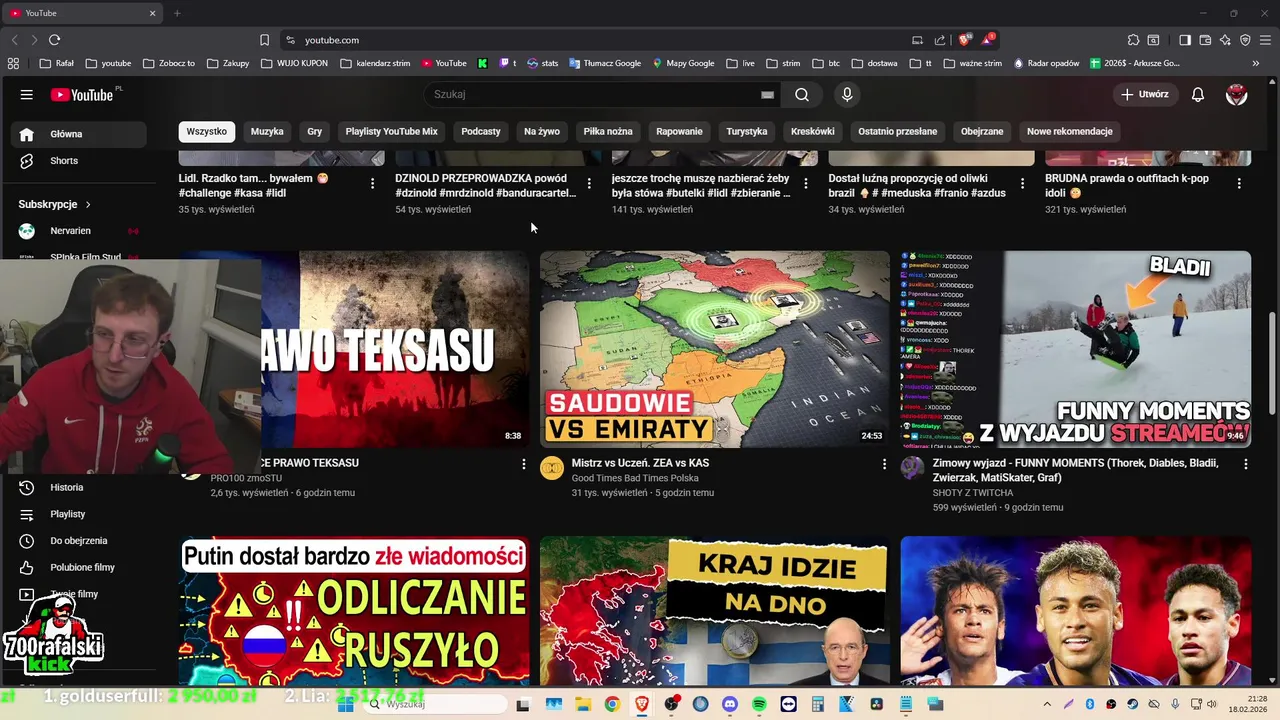Open the browser extensions puzzle icon
The image size is (1280, 720).
[1133, 40]
